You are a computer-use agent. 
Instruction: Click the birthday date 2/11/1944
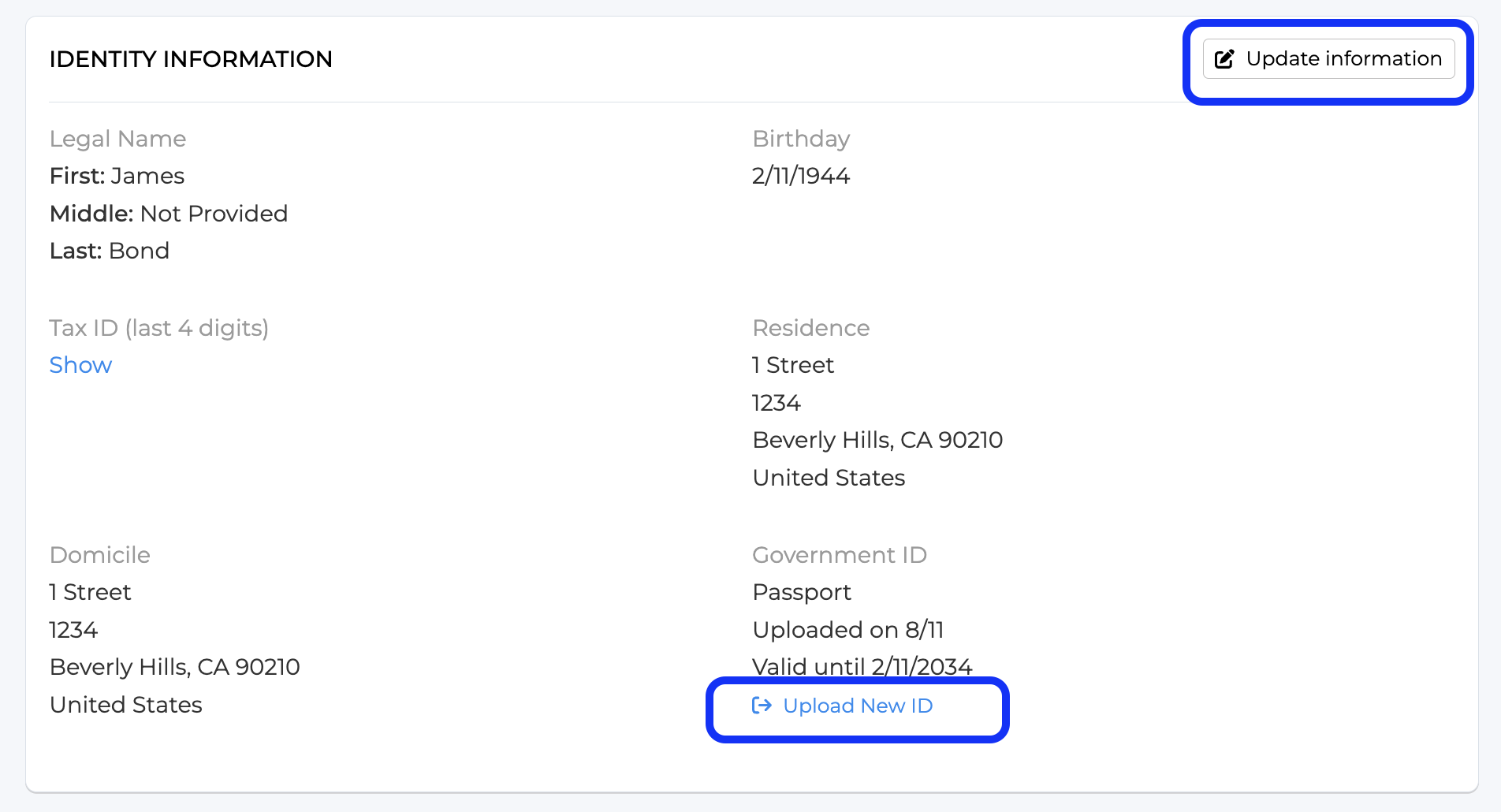click(x=801, y=176)
